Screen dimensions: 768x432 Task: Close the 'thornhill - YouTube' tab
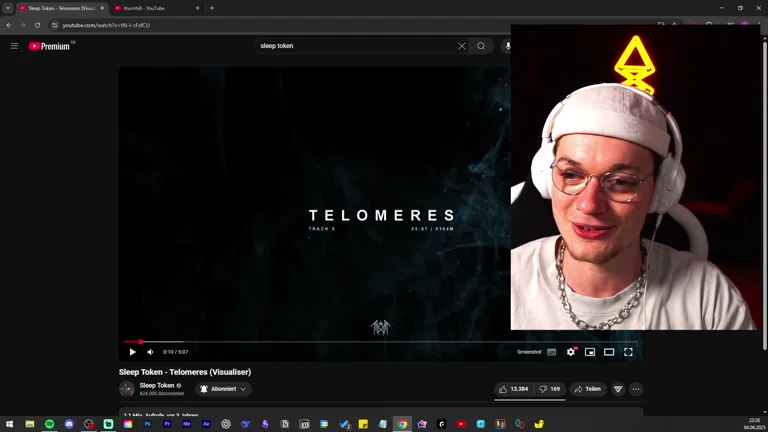point(197,8)
